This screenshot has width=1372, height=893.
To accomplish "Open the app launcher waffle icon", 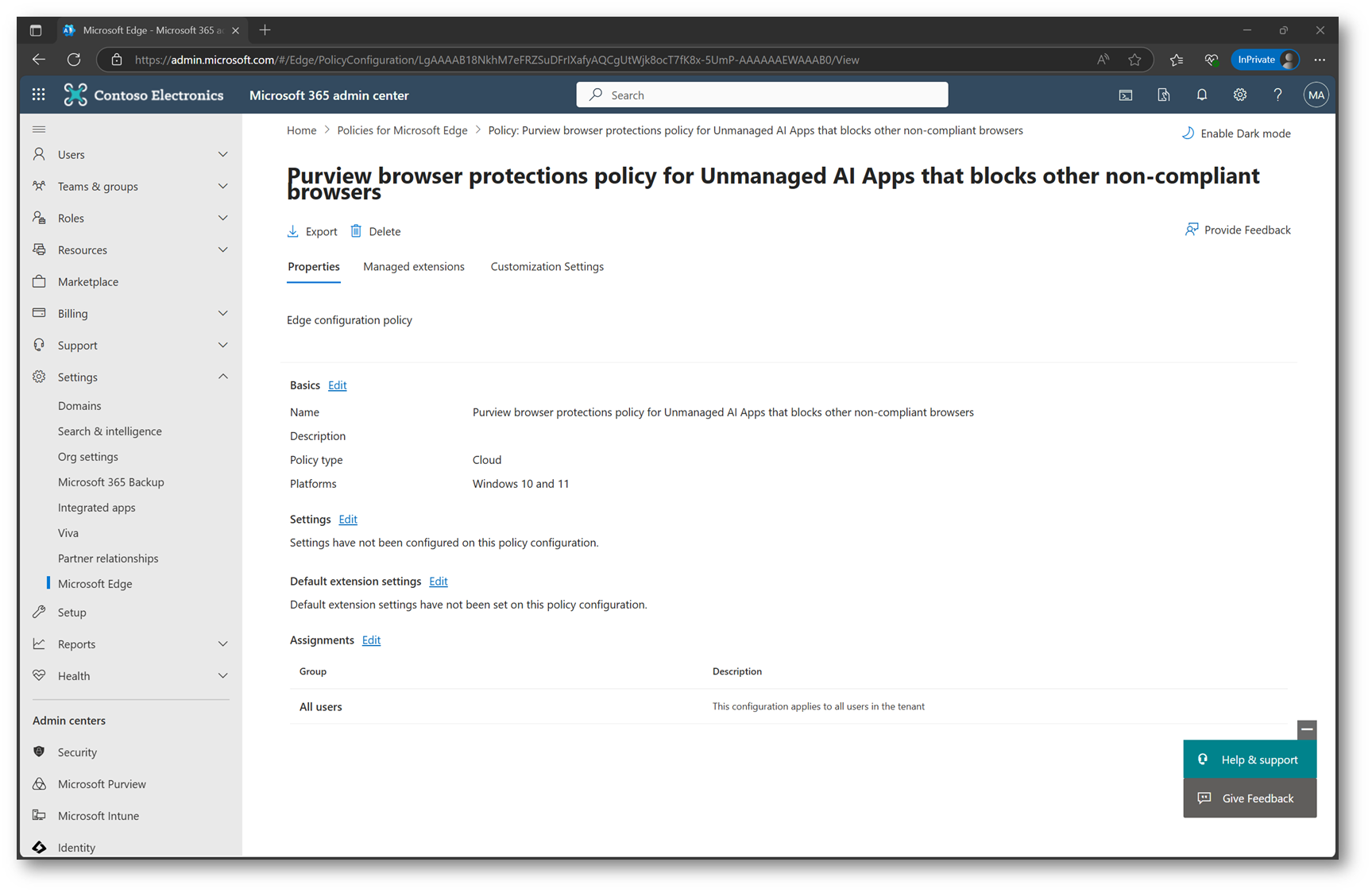I will tap(38, 95).
